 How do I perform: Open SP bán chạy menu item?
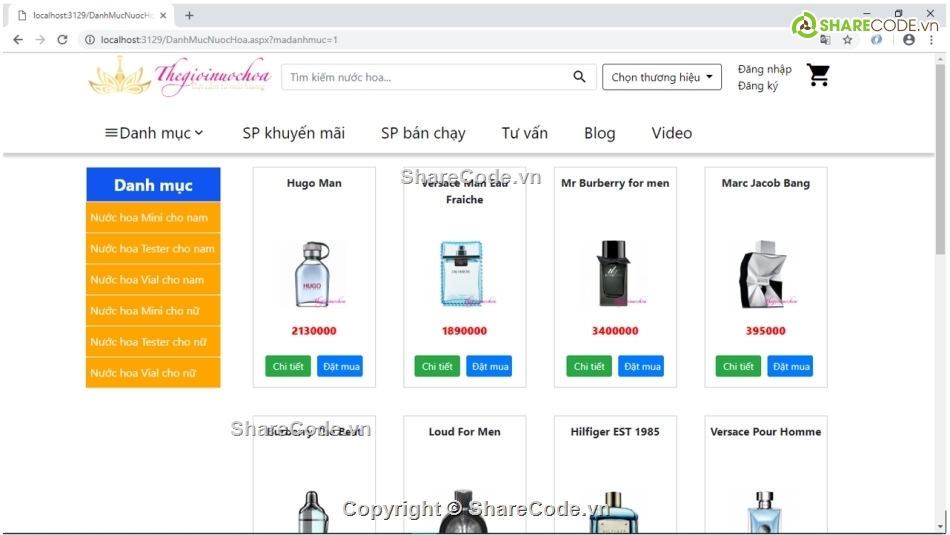(423, 133)
